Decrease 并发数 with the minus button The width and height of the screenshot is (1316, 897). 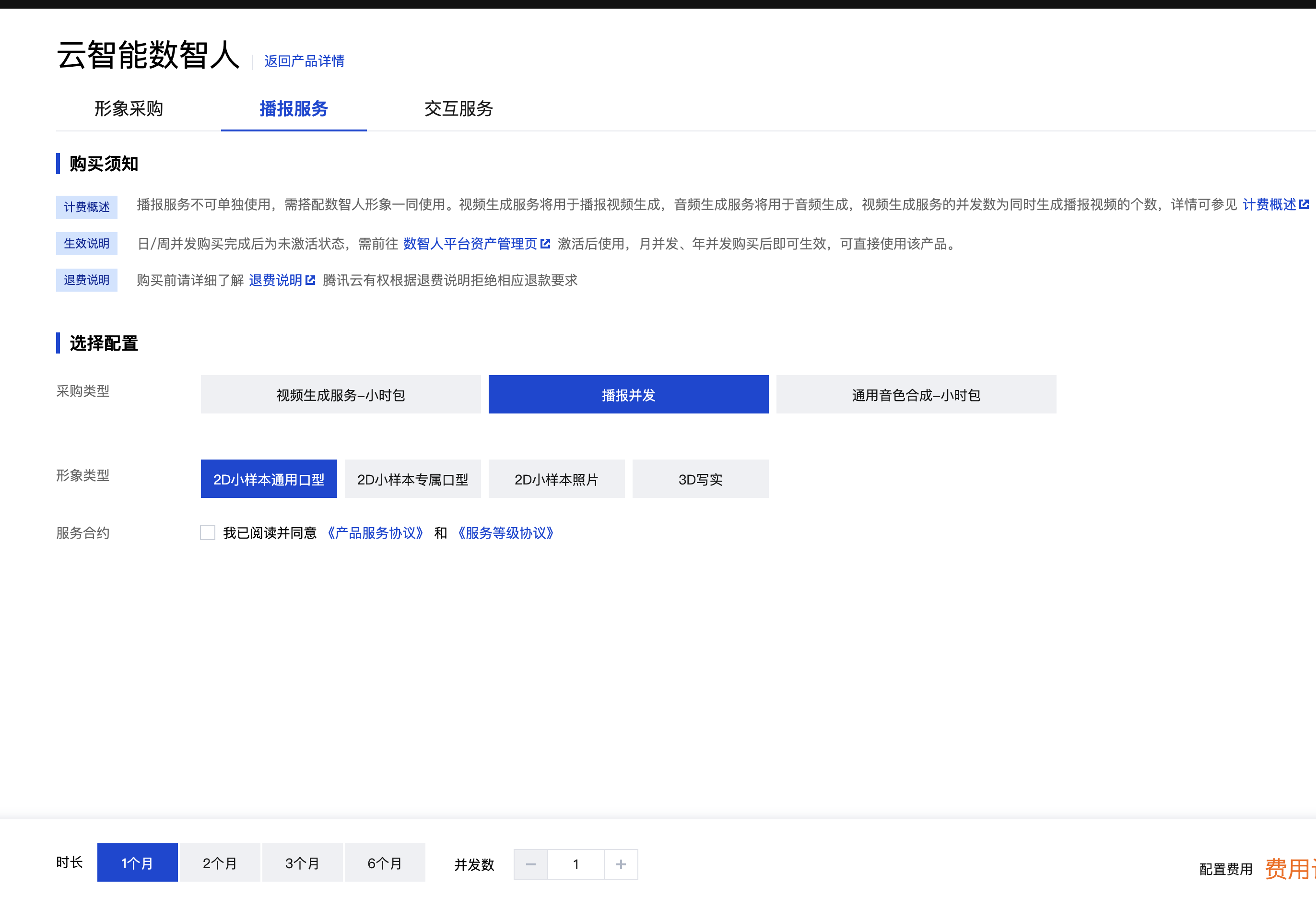tap(530, 864)
